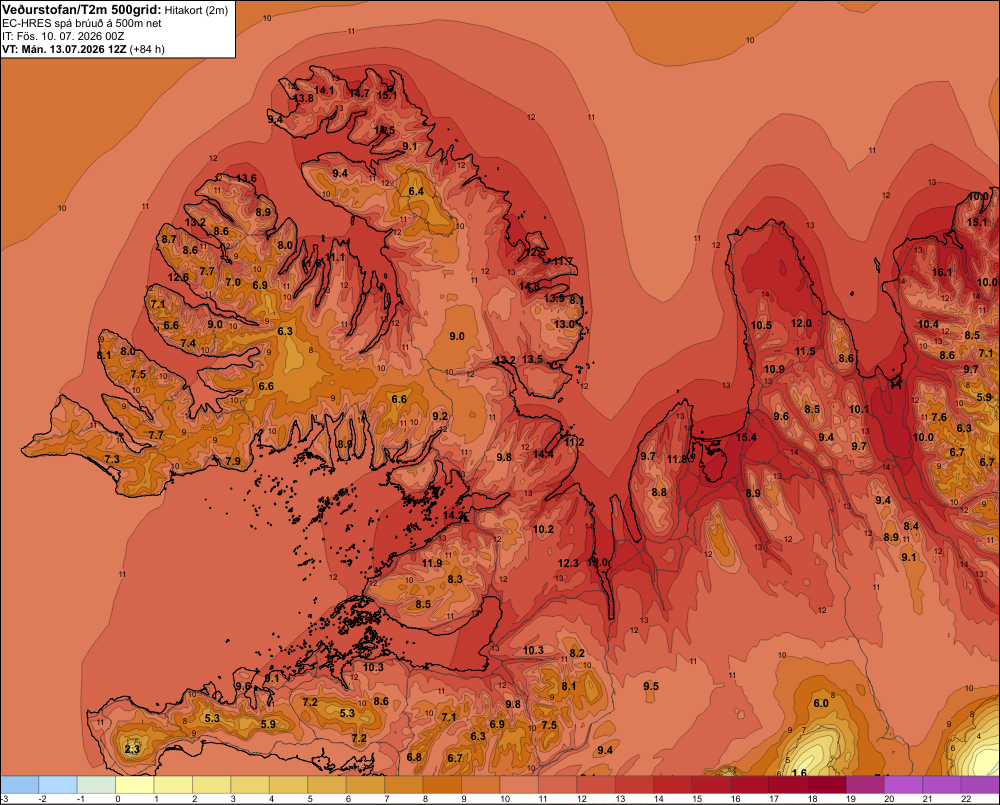Click the 8.8 temperature value on the map
The height and width of the screenshot is (805, 1000).
[659, 492]
